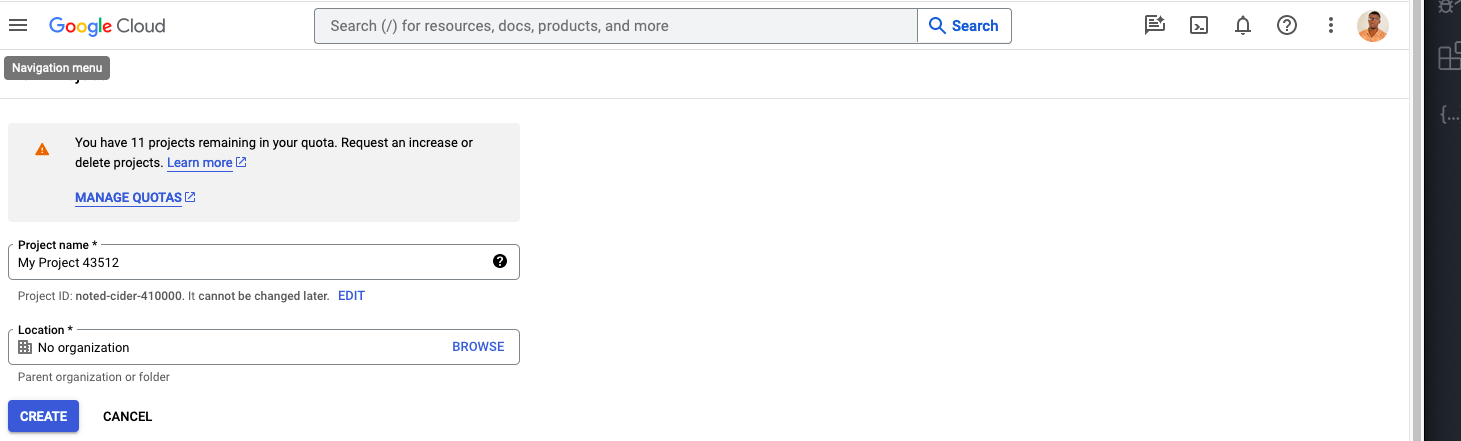Open the help question mark menu
1461x441 pixels.
pyautogui.click(x=1287, y=26)
